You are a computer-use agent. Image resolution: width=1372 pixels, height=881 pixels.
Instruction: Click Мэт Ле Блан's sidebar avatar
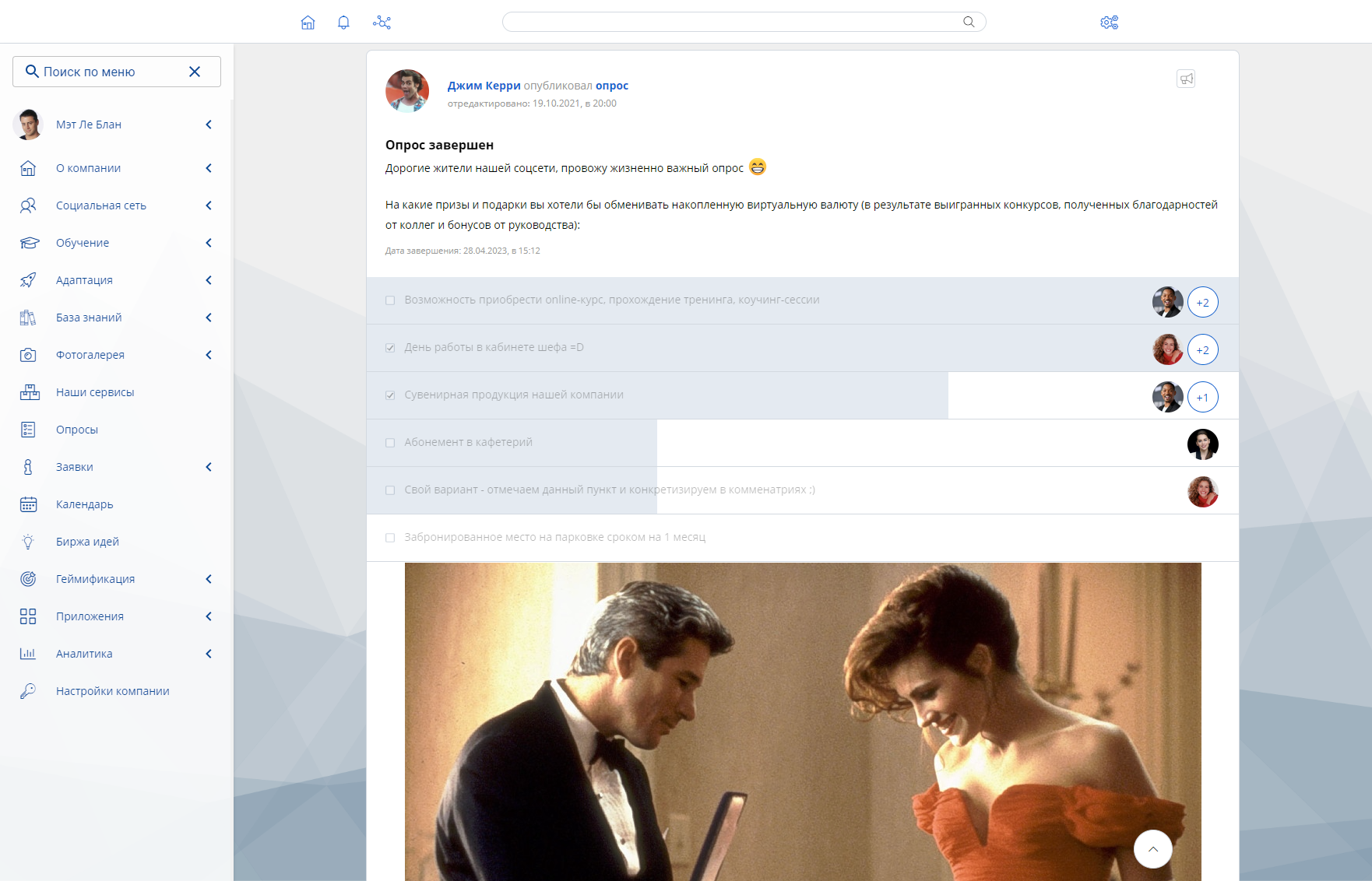(29, 125)
